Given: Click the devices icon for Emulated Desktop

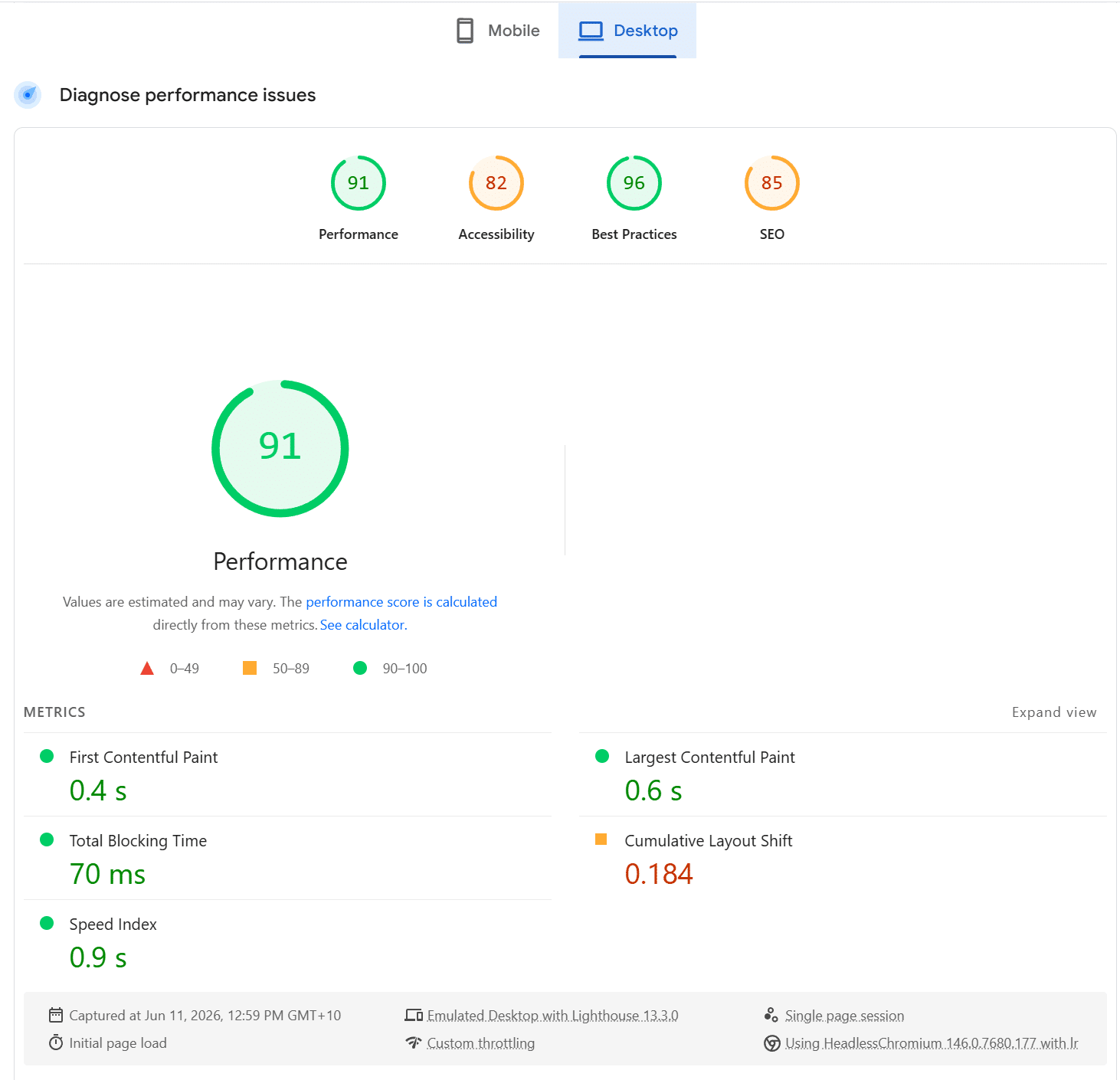Looking at the screenshot, I should point(414,1016).
